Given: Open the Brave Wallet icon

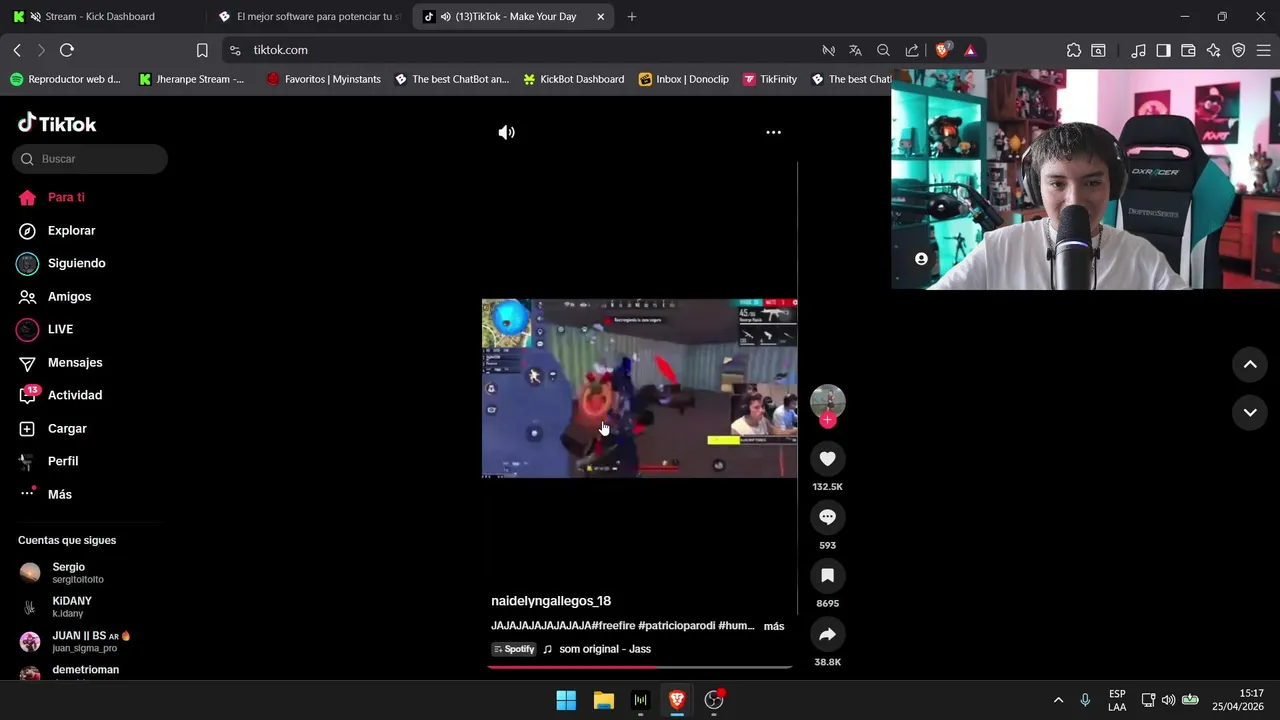Looking at the screenshot, I should [x=1188, y=50].
